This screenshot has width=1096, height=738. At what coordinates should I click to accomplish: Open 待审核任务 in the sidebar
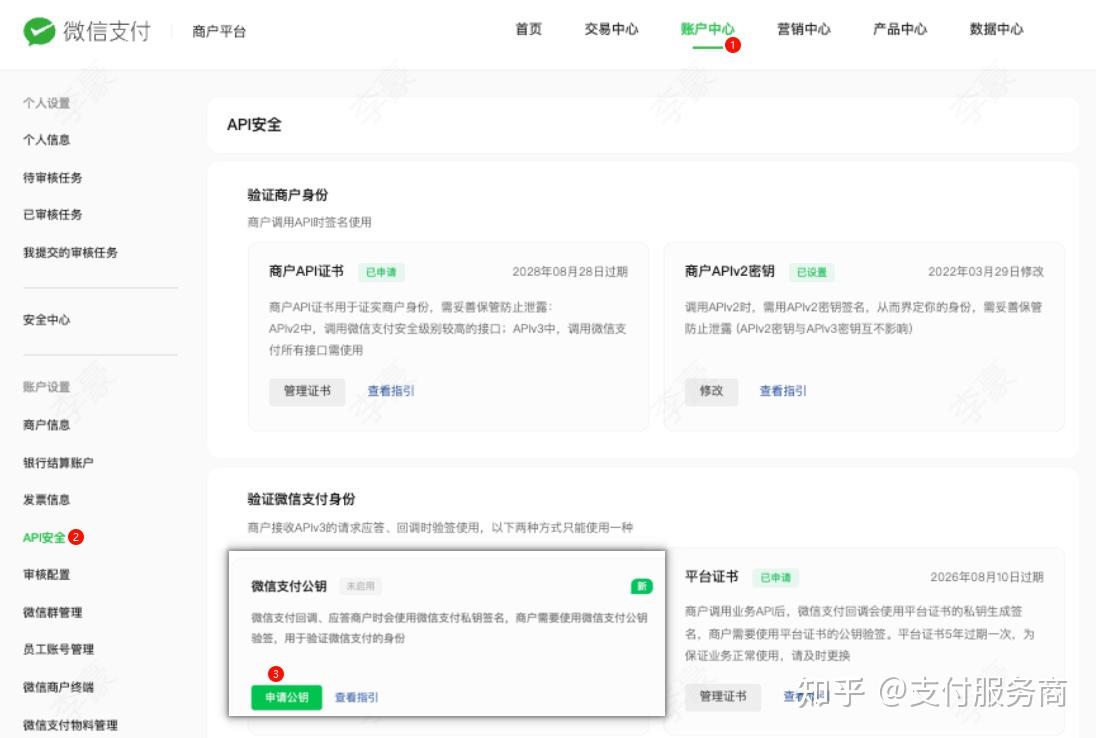(x=52, y=178)
